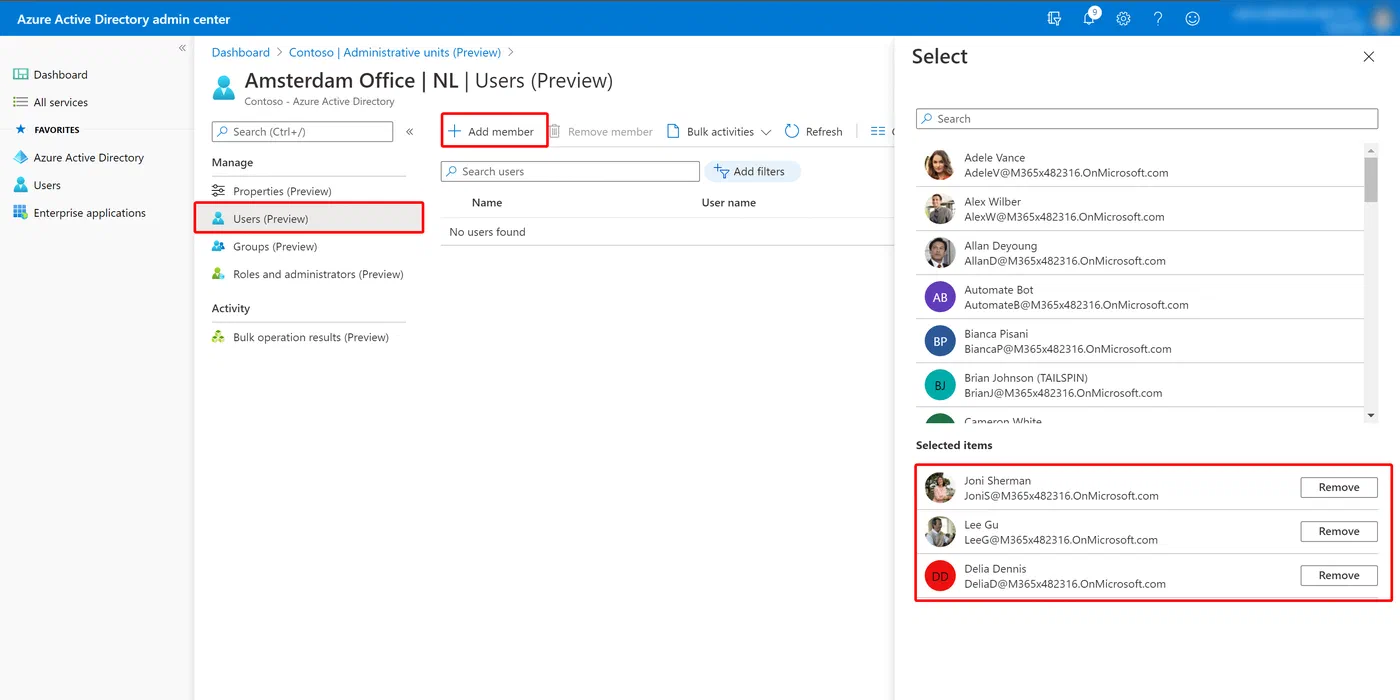Click the feedback smiley icon
The height and width of the screenshot is (700, 1400).
(1192, 18)
